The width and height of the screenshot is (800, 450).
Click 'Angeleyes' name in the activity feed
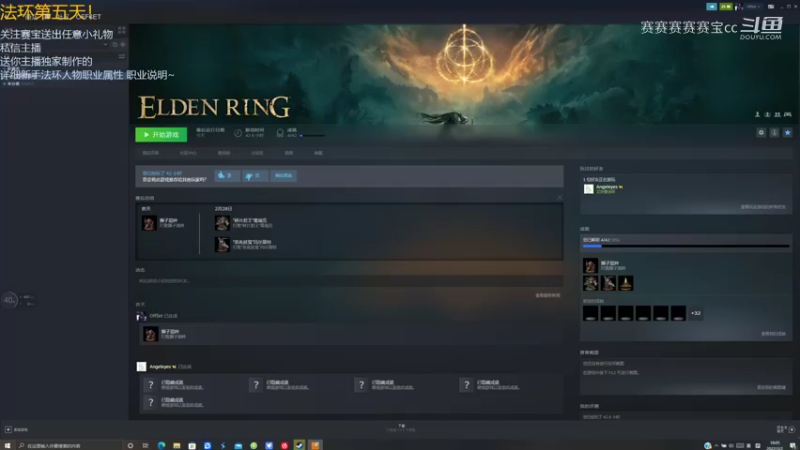point(160,367)
